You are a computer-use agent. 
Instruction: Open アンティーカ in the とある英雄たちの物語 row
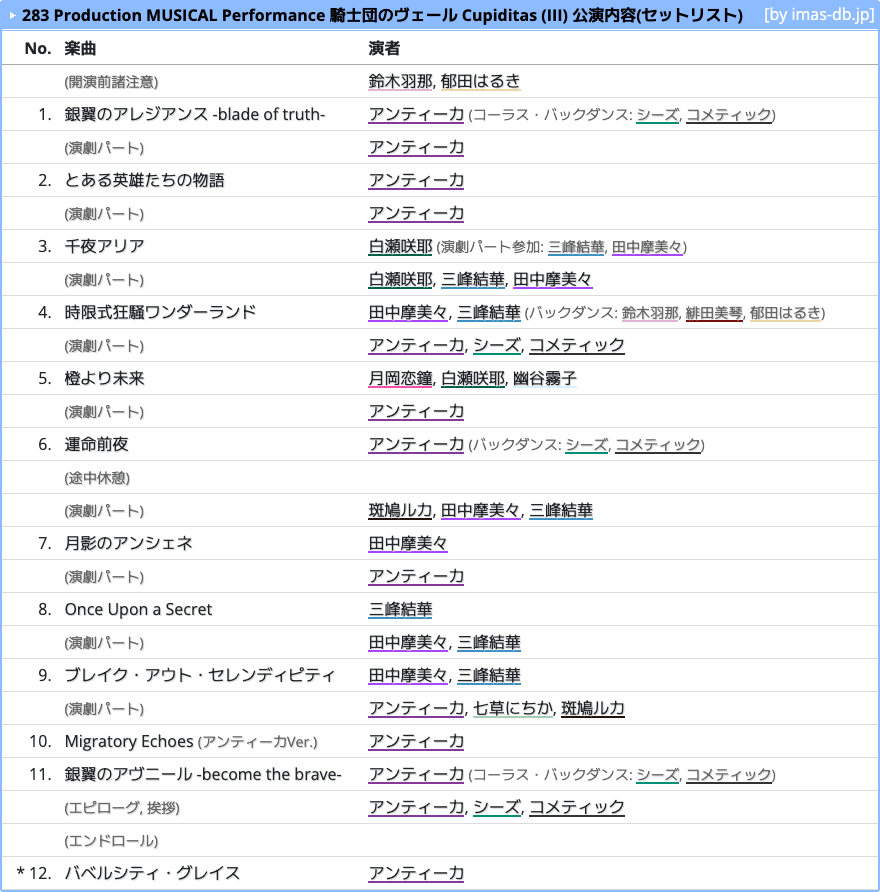pyautogui.click(x=416, y=181)
